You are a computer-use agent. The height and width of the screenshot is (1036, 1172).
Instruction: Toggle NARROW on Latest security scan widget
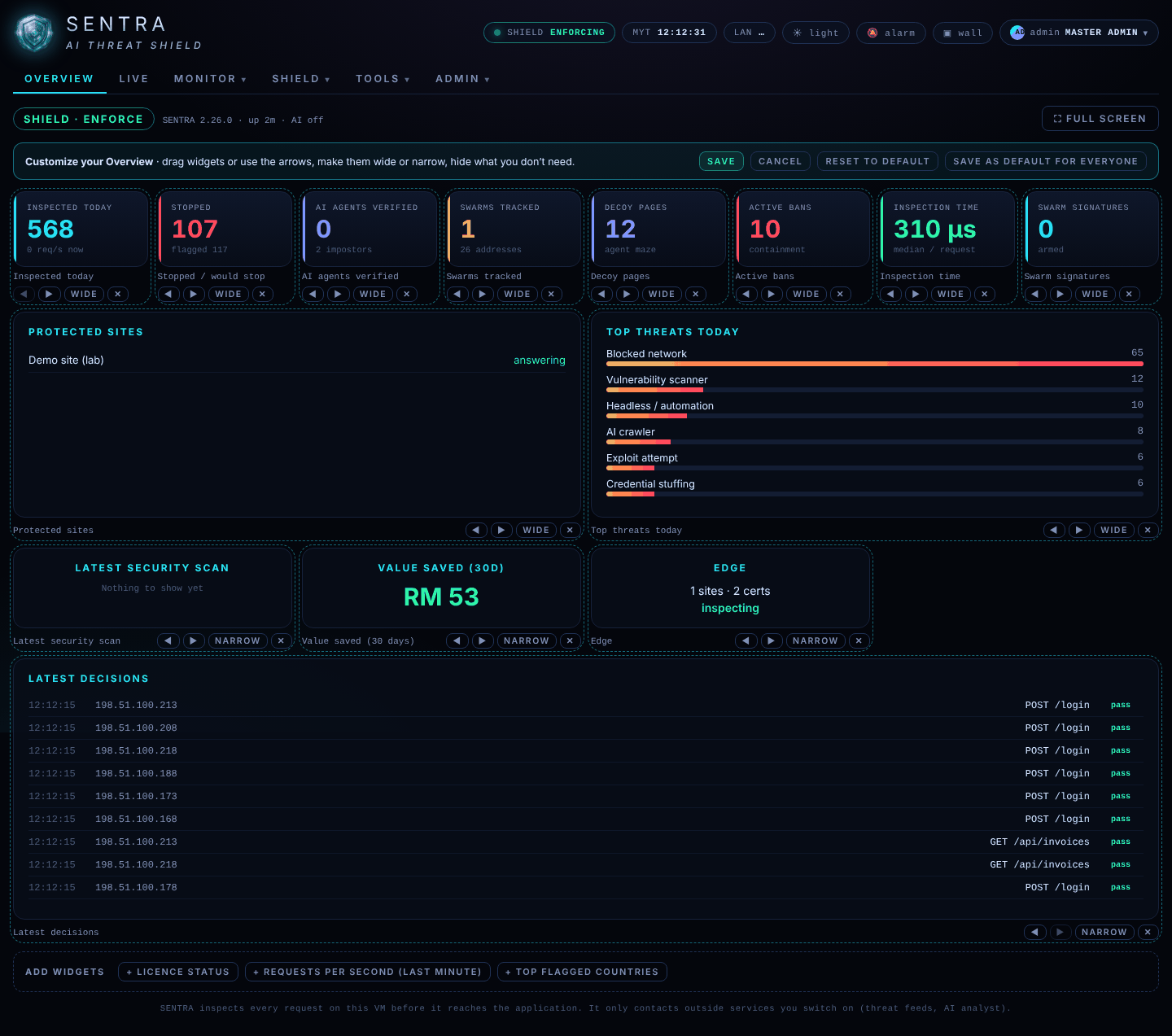(238, 640)
